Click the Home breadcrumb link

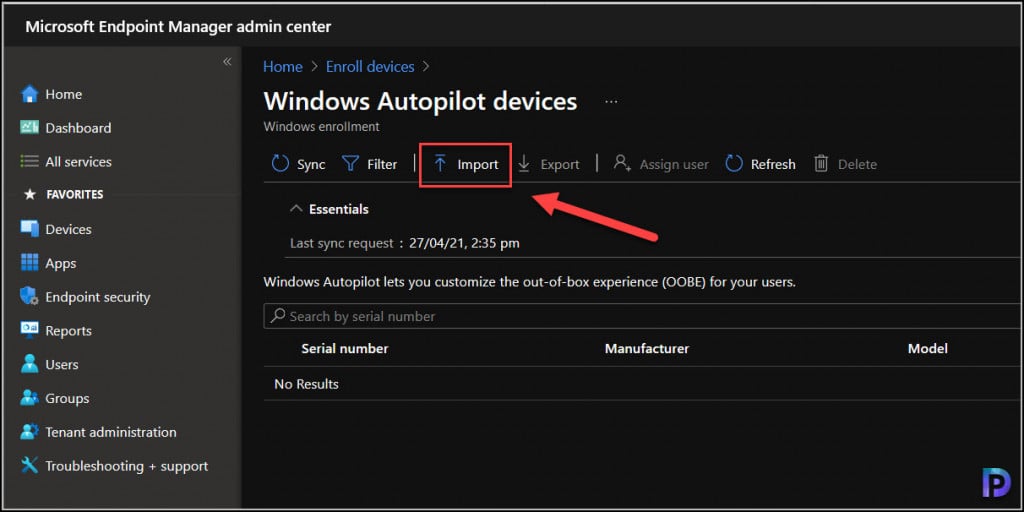pos(283,67)
